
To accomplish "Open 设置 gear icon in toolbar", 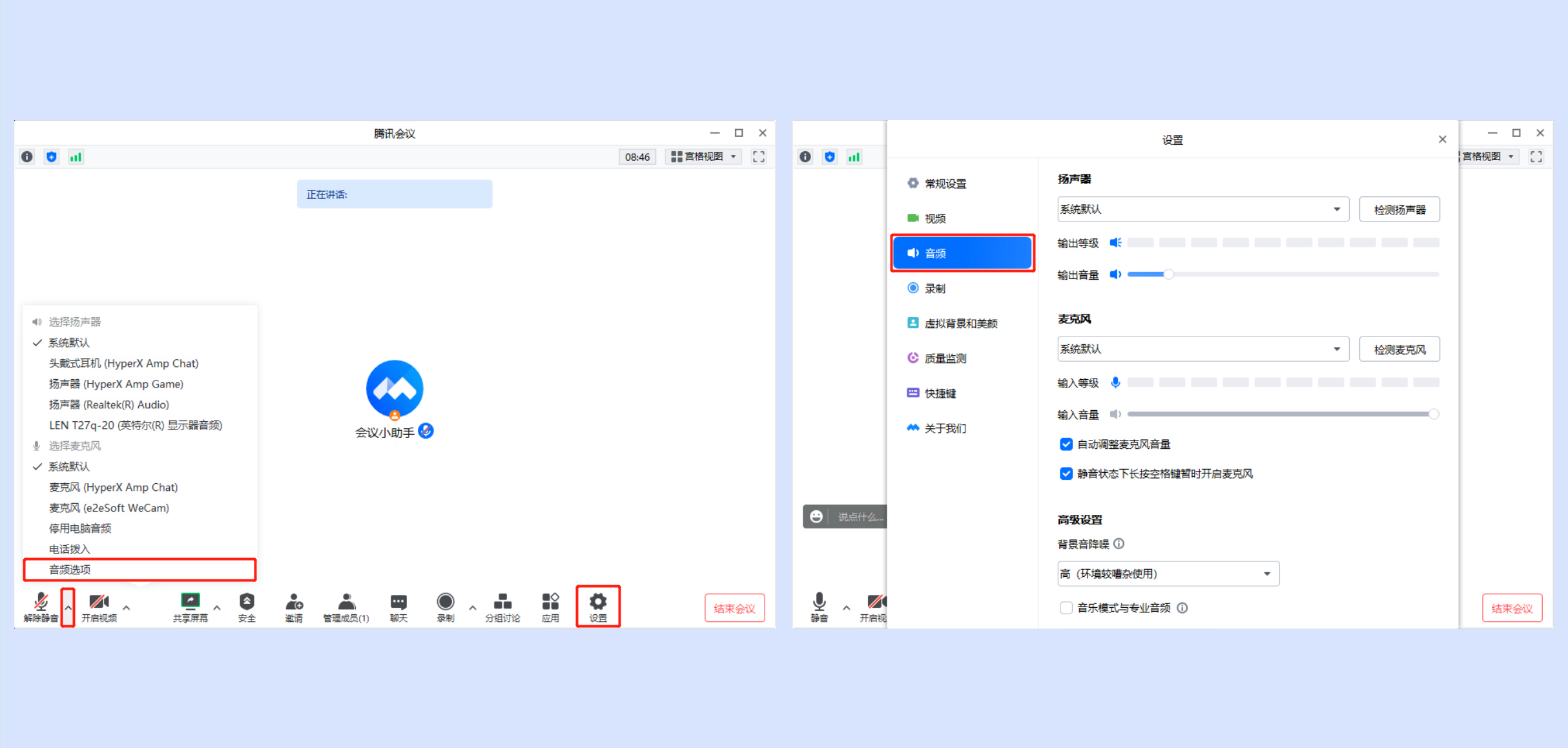I will click(x=598, y=601).
